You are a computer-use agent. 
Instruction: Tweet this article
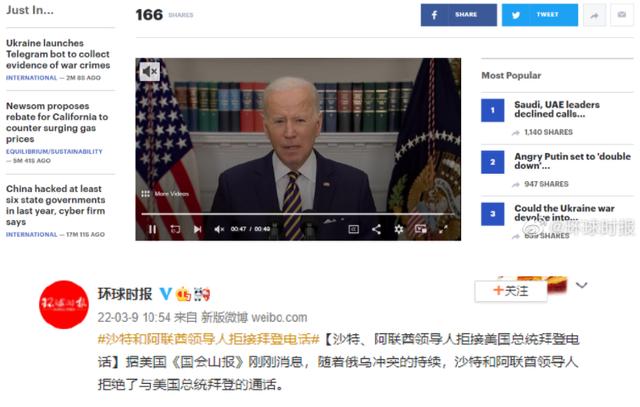(540, 15)
